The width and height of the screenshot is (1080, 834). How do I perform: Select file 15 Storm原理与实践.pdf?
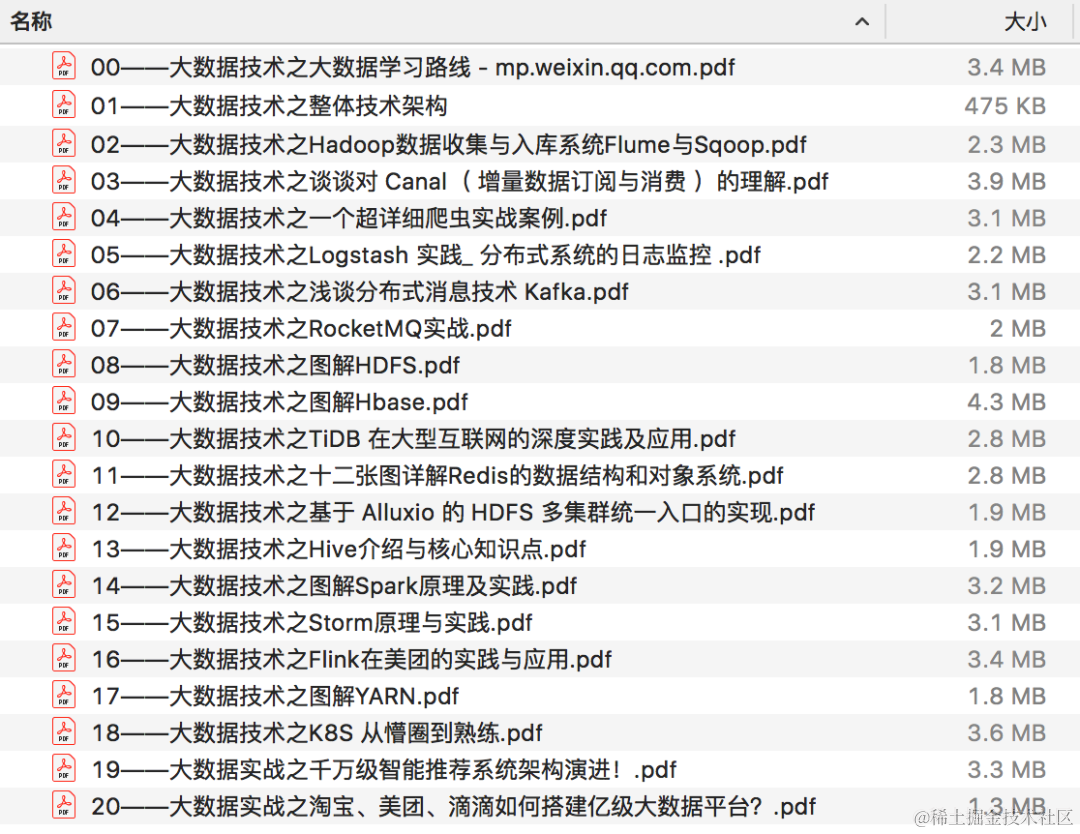(x=311, y=623)
